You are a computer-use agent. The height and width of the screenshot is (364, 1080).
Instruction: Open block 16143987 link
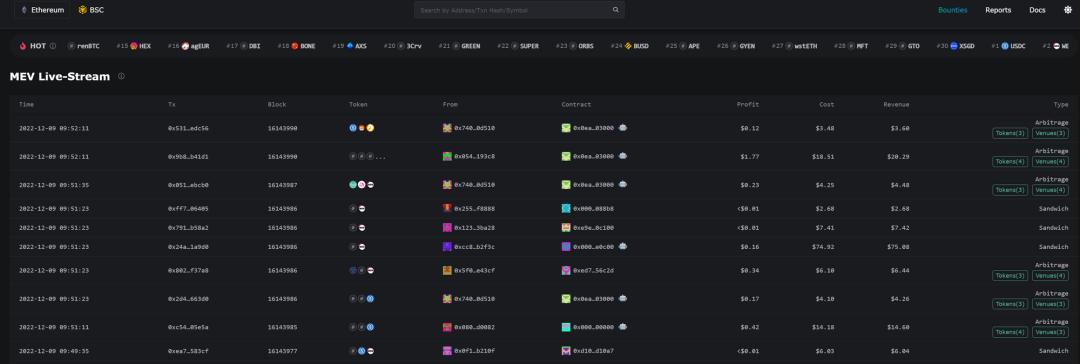pos(282,185)
